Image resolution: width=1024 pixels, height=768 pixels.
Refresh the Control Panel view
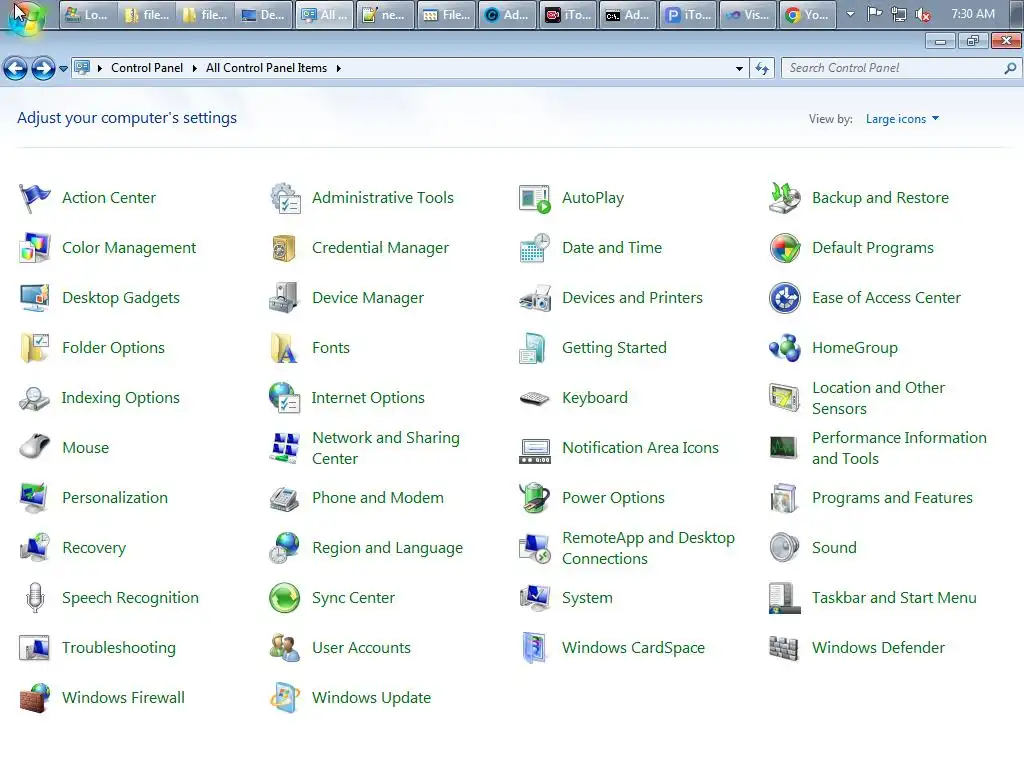point(762,69)
